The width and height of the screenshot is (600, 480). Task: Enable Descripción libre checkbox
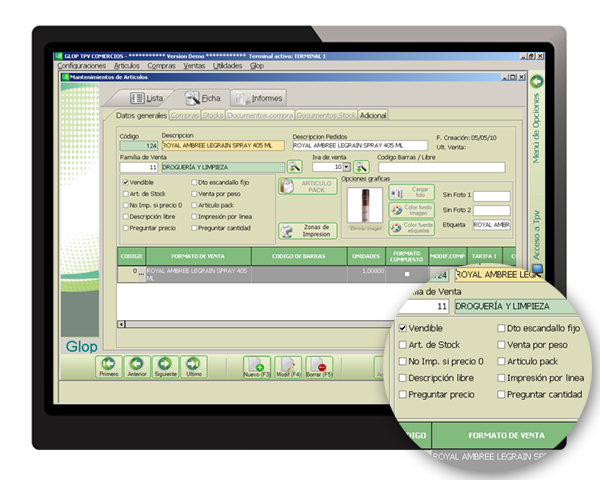(126, 217)
